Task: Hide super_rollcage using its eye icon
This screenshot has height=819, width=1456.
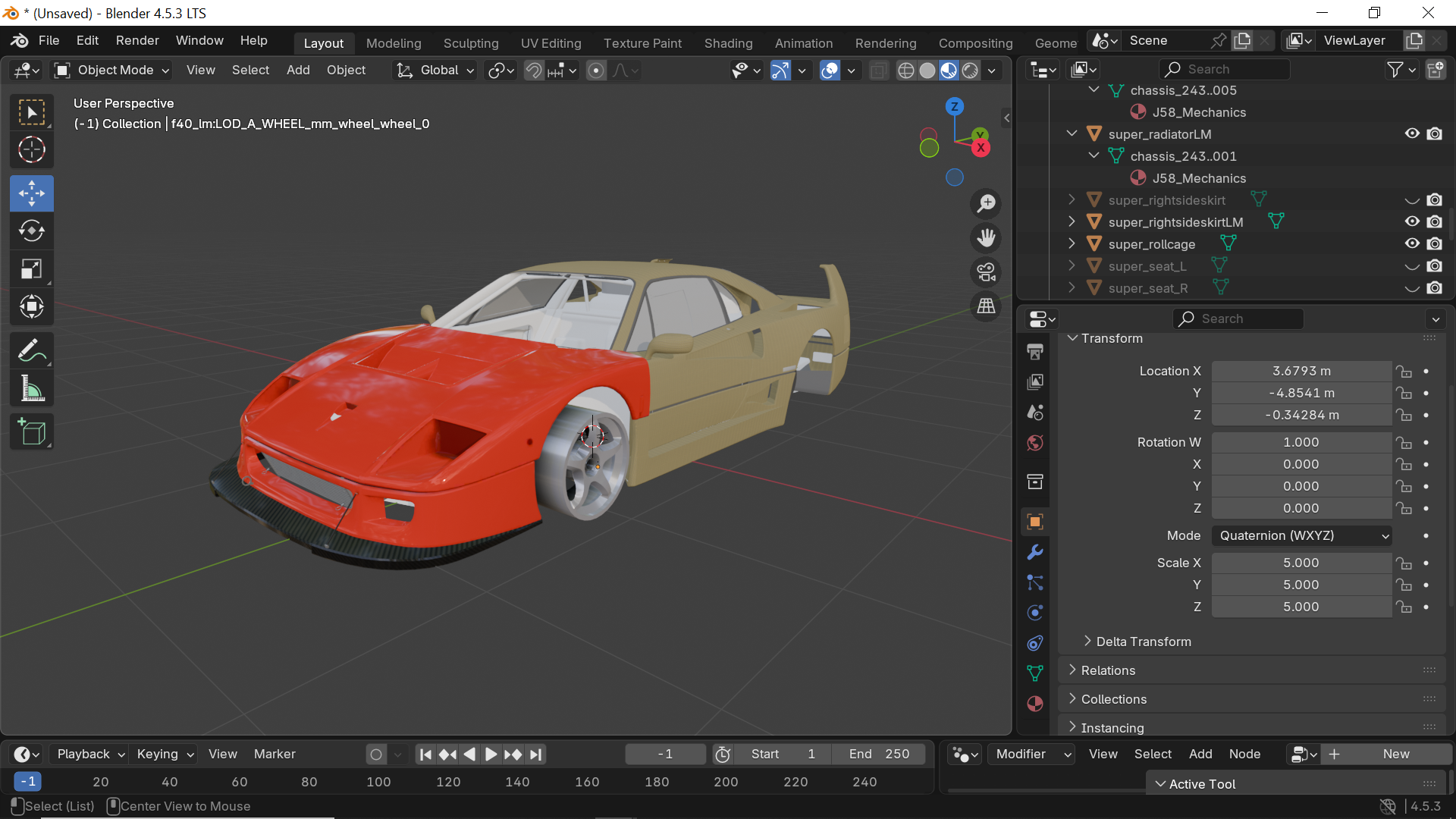Action: pyautogui.click(x=1411, y=243)
